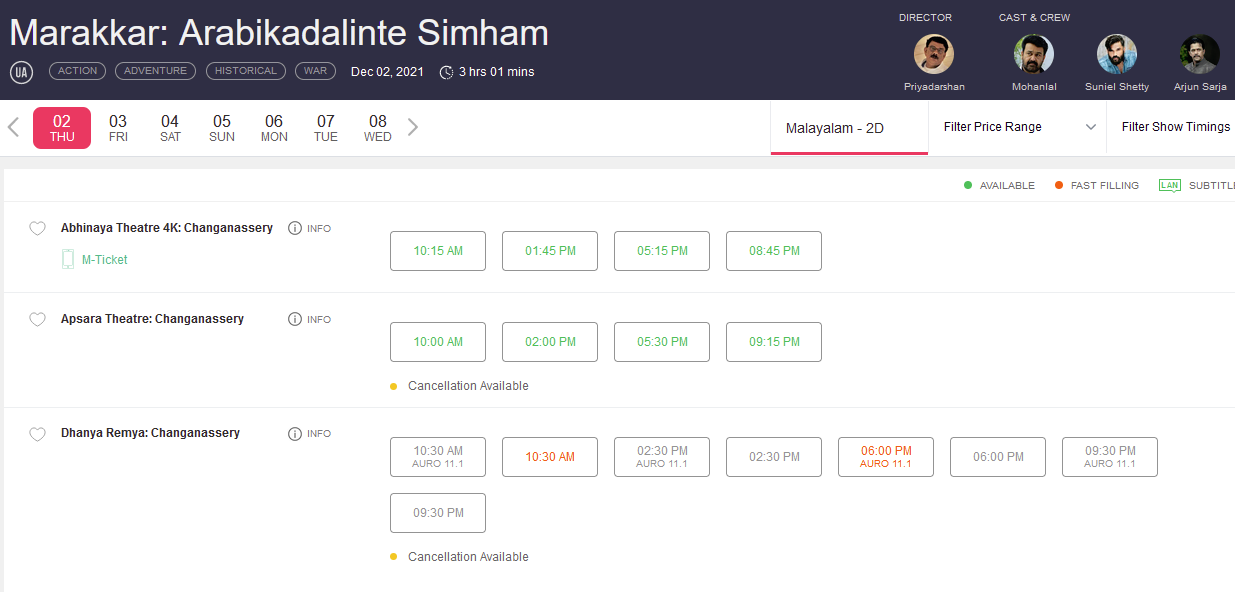
Task: Select date 06 MON
Action: click(274, 128)
